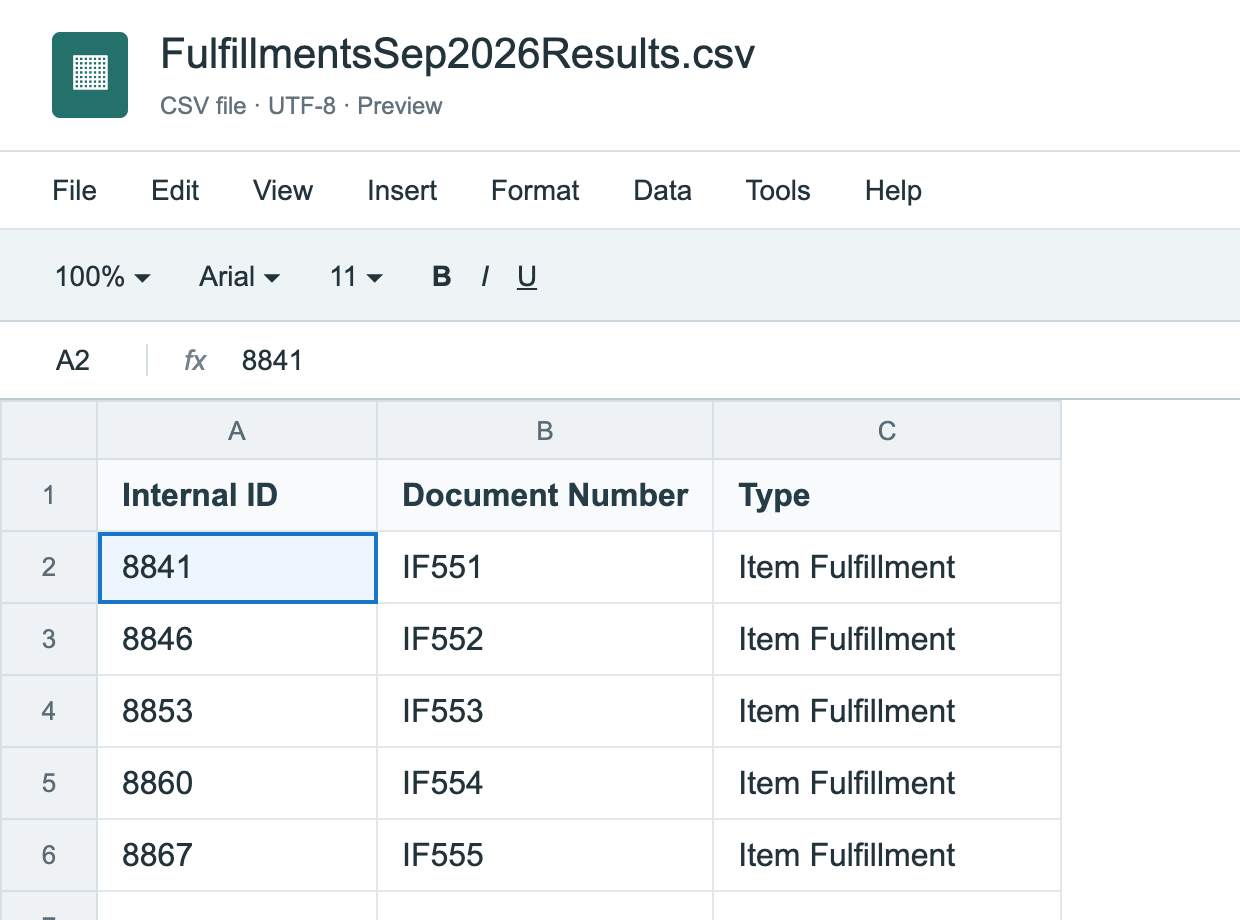The height and width of the screenshot is (920, 1240).
Task: Select cell containing 8841
Action: coord(237,567)
